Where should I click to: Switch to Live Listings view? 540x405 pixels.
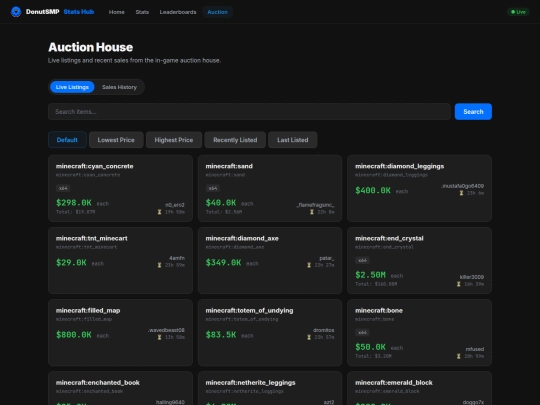(x=72, y=87)
